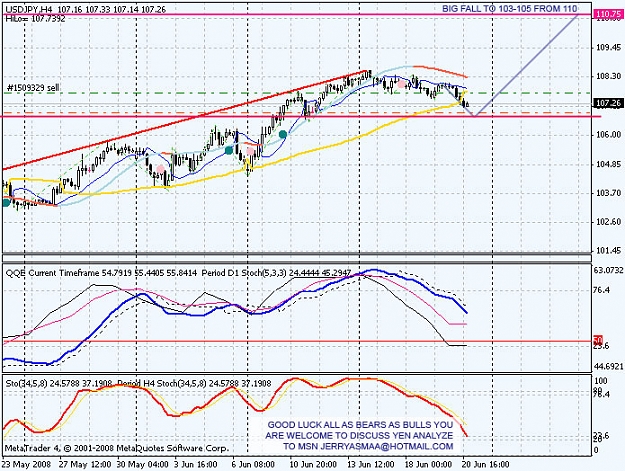Click the 106.00 price axis label

pyautogui.click(x=608, y=135)
